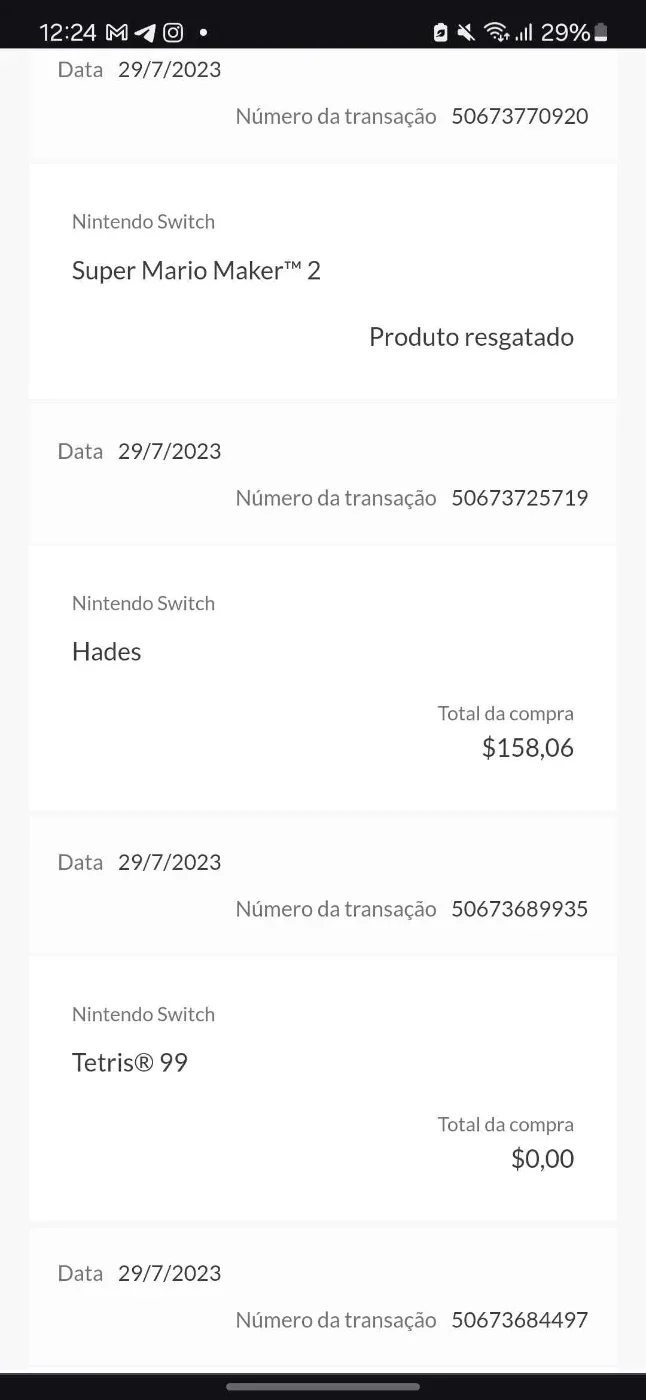Select transaction number 50673725719
The height and width of the screenshot is (1400, 646).
[x=520, y=498]
